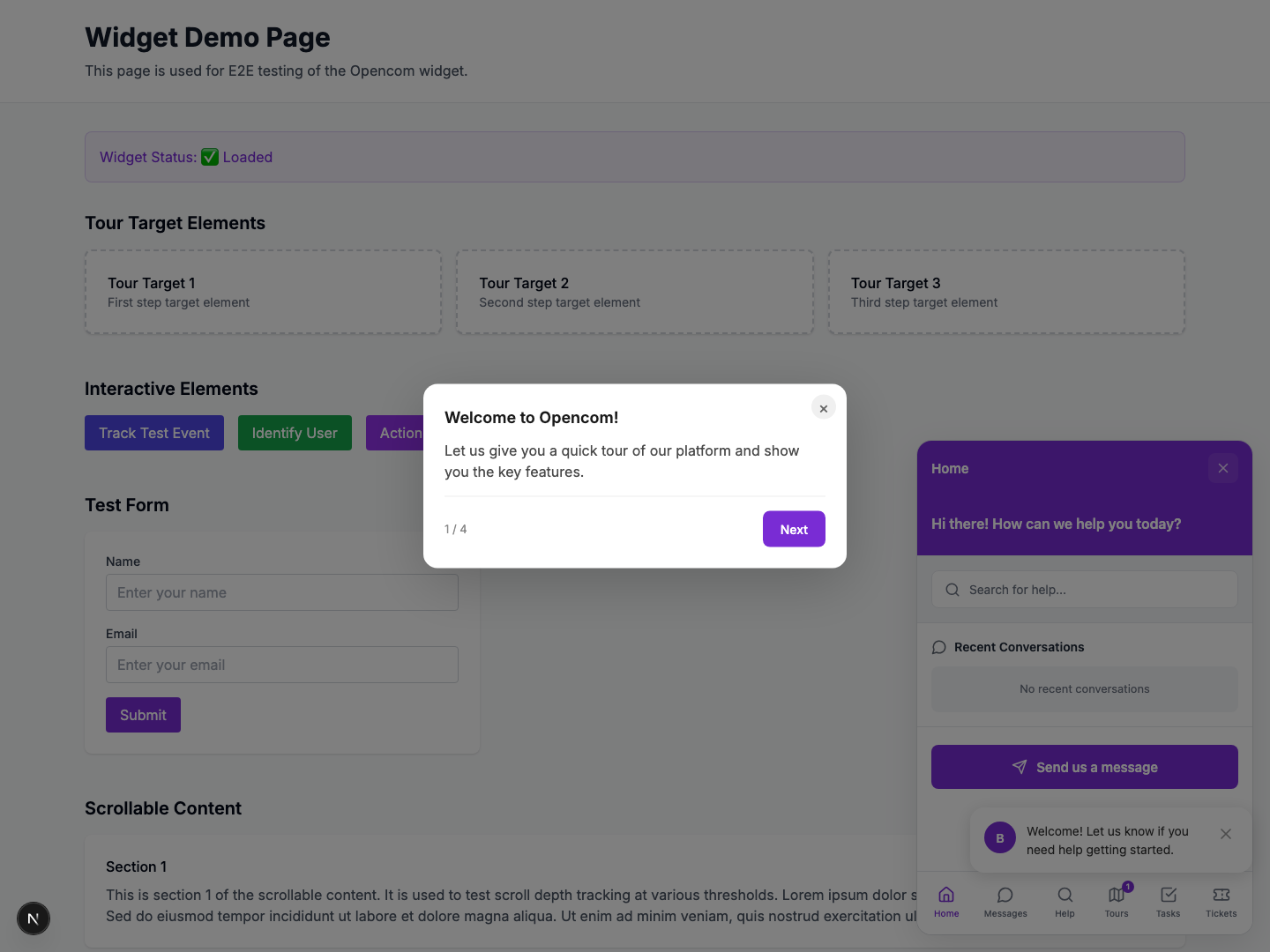Click the paper plane icon on Send us a message
Viewport: 1270px width, 952px height.
point(1020,767)
